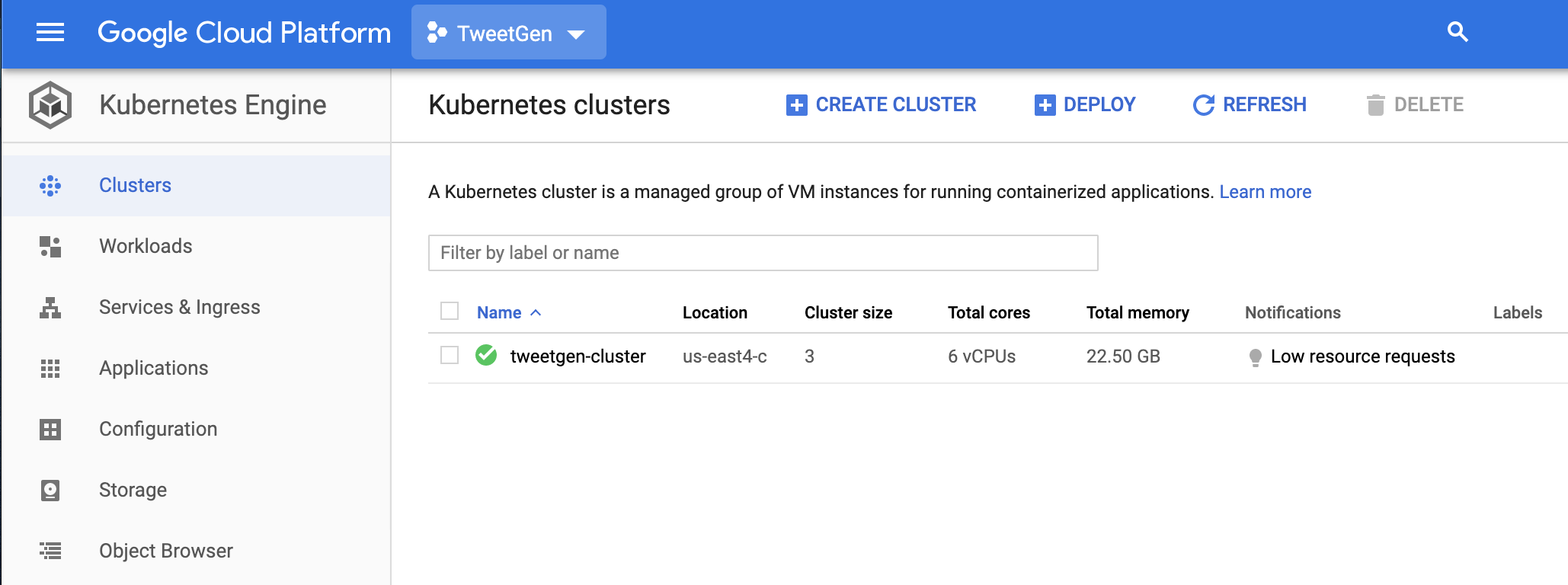Click the Labels column header
The height and width of the screenshot is (585, 1568).
coord(1518,312)
